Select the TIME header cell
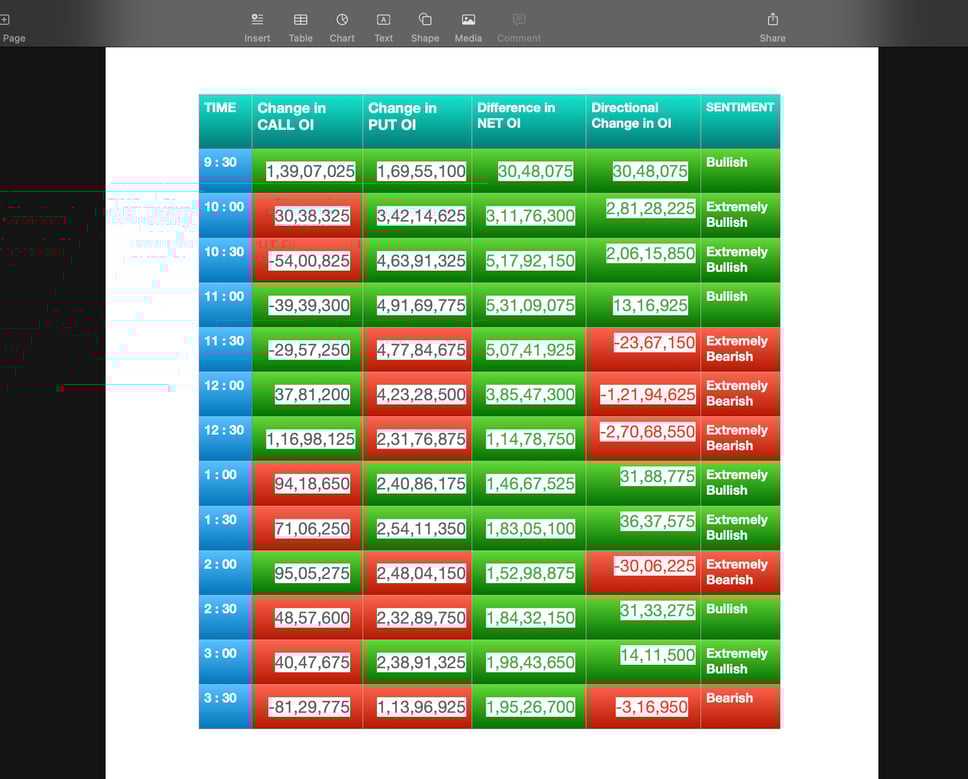This screenshot has height=779, width=968. point(225,122)
